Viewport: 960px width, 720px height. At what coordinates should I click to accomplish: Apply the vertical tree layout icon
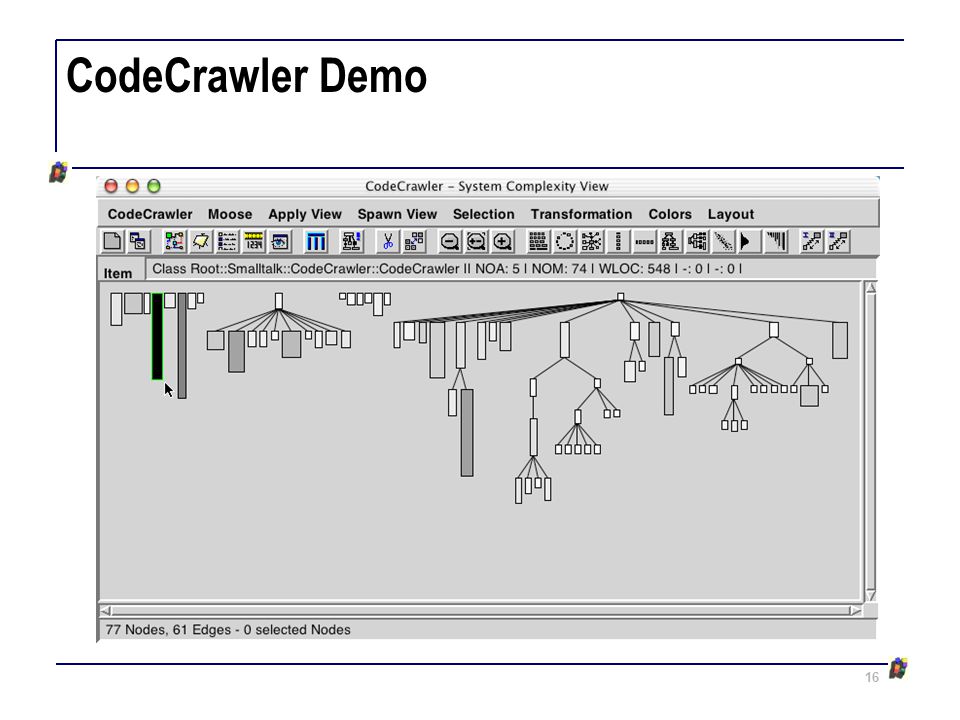pos(670,241)
